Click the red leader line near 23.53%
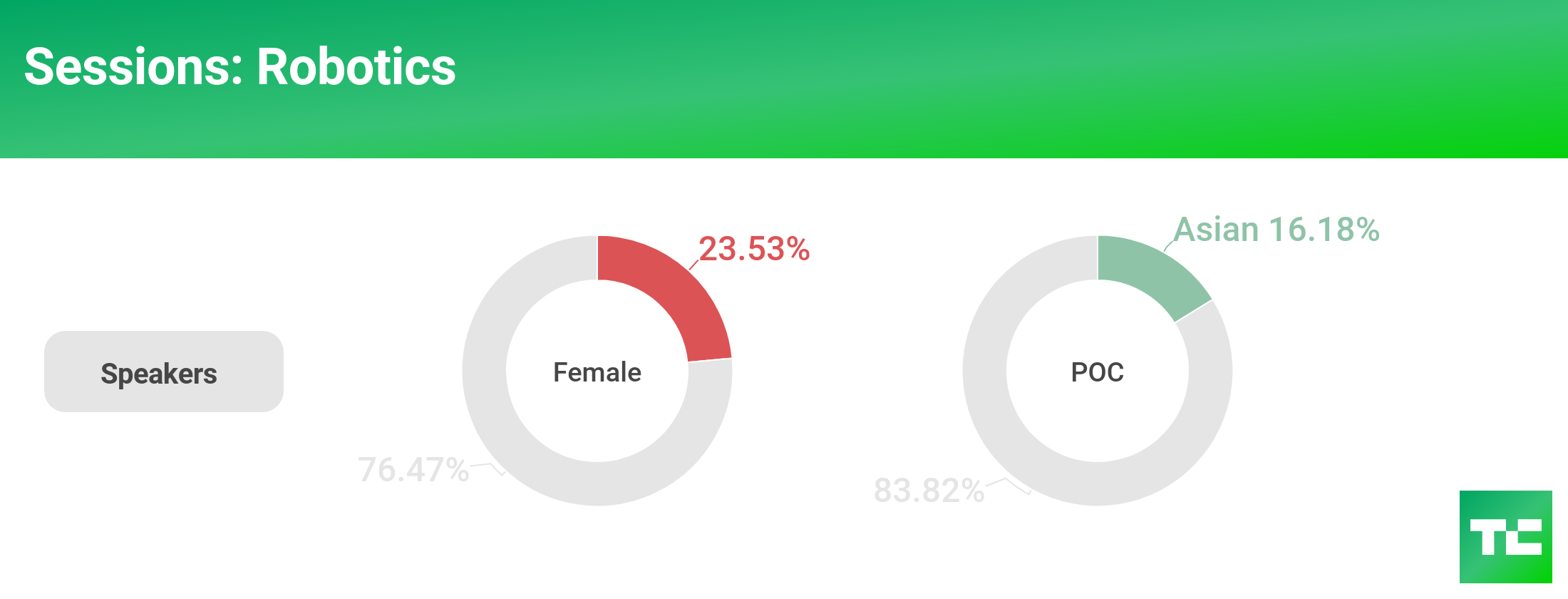Screen dimensions: 1568x599 coord(693,265)
